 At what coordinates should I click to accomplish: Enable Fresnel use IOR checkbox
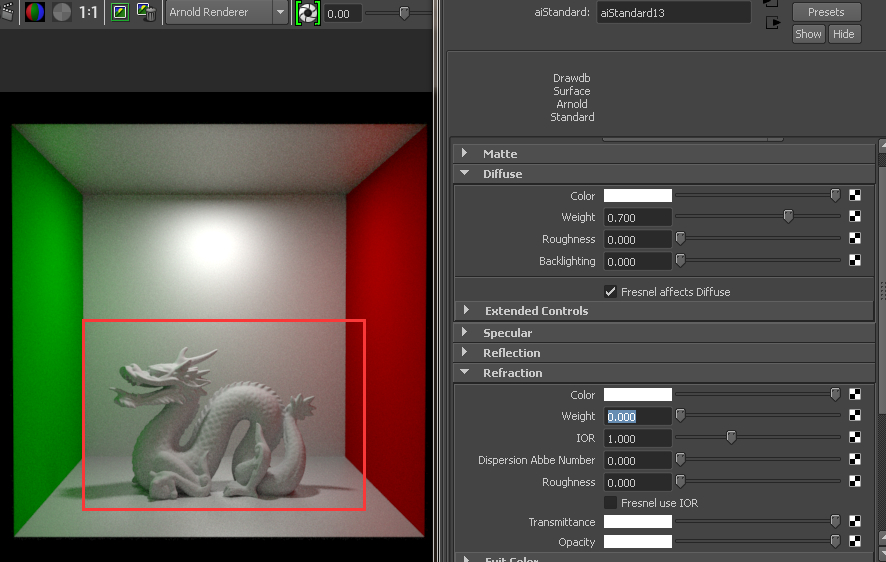(610, 503)
